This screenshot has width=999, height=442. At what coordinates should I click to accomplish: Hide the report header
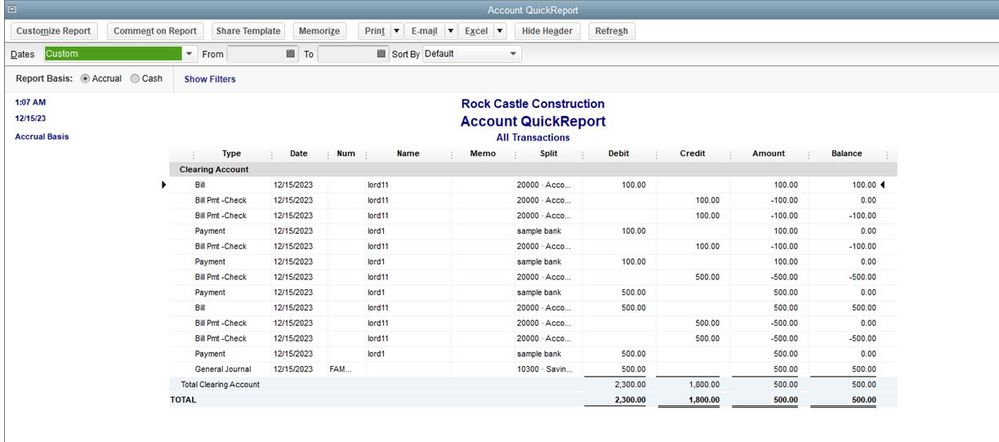[547, 31]
